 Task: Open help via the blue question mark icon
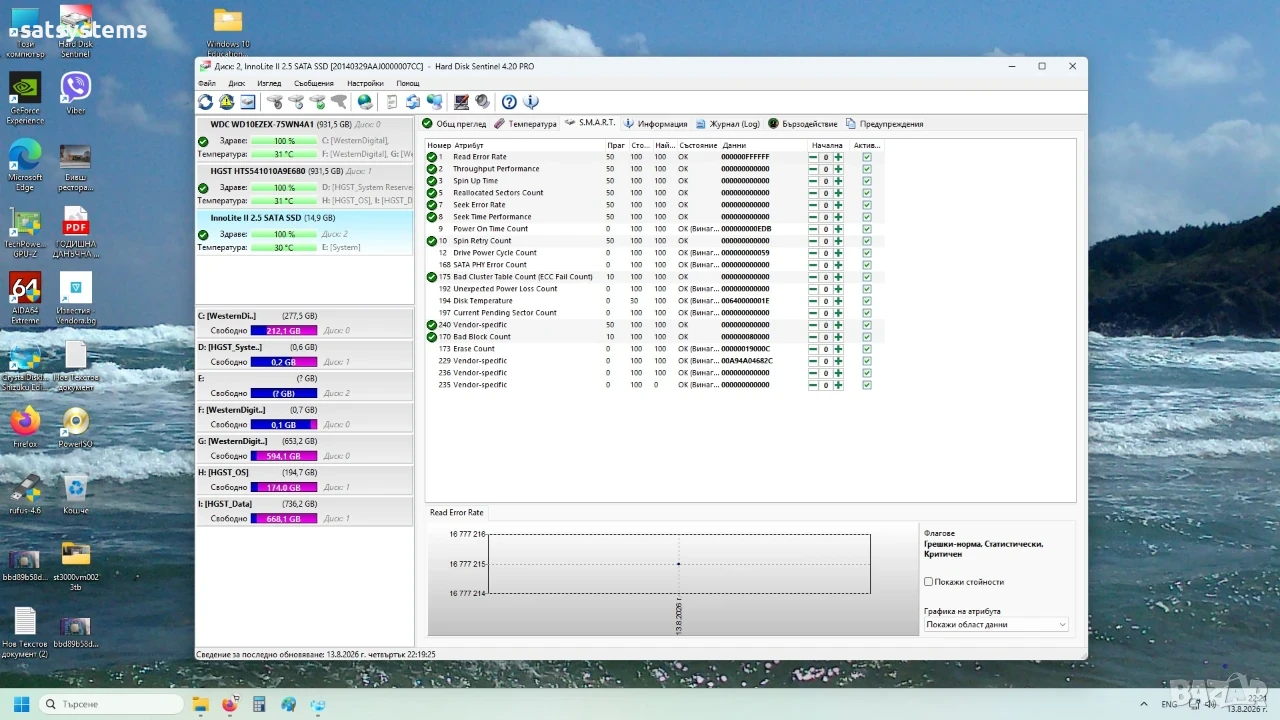click(509, 102)
